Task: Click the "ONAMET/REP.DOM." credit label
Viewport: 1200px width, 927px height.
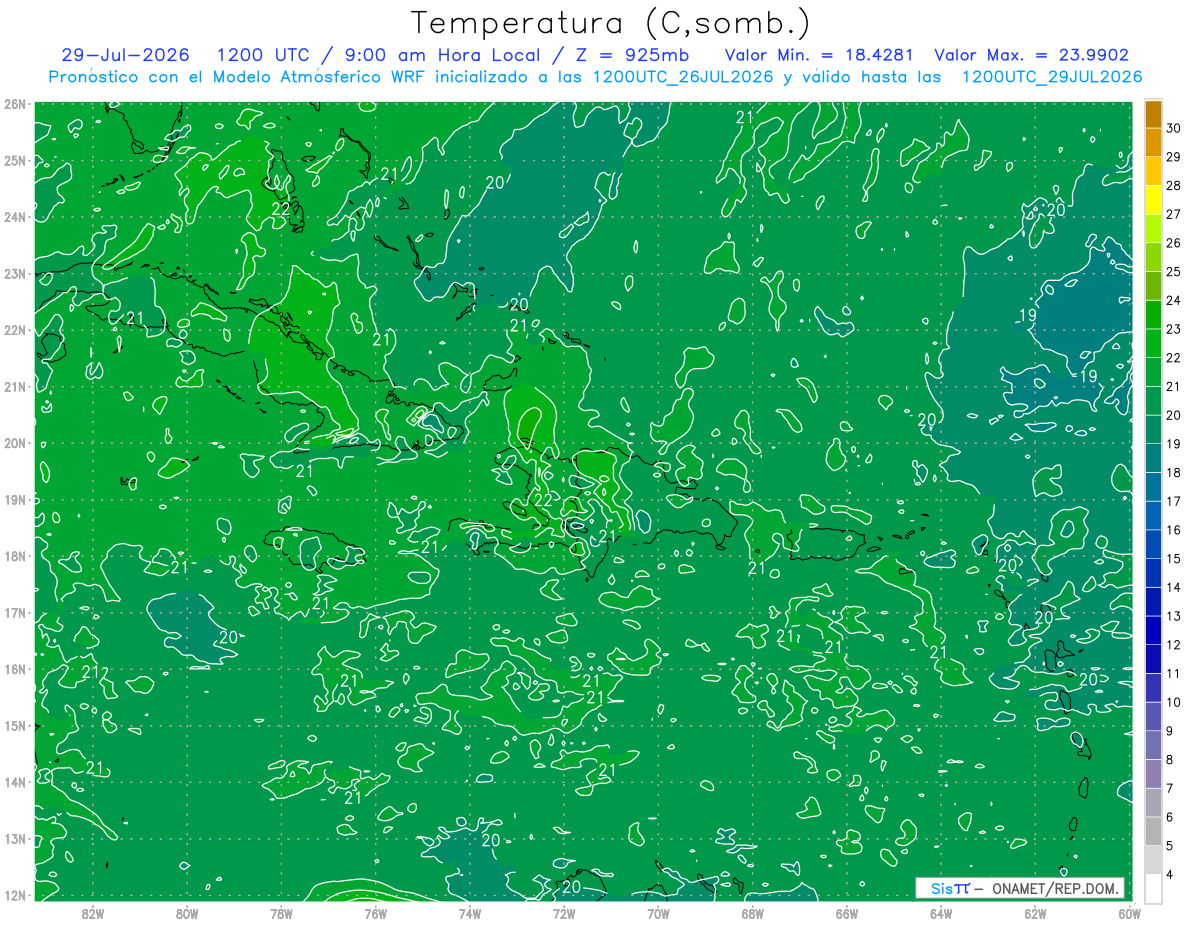Action: pos(1055,888)
